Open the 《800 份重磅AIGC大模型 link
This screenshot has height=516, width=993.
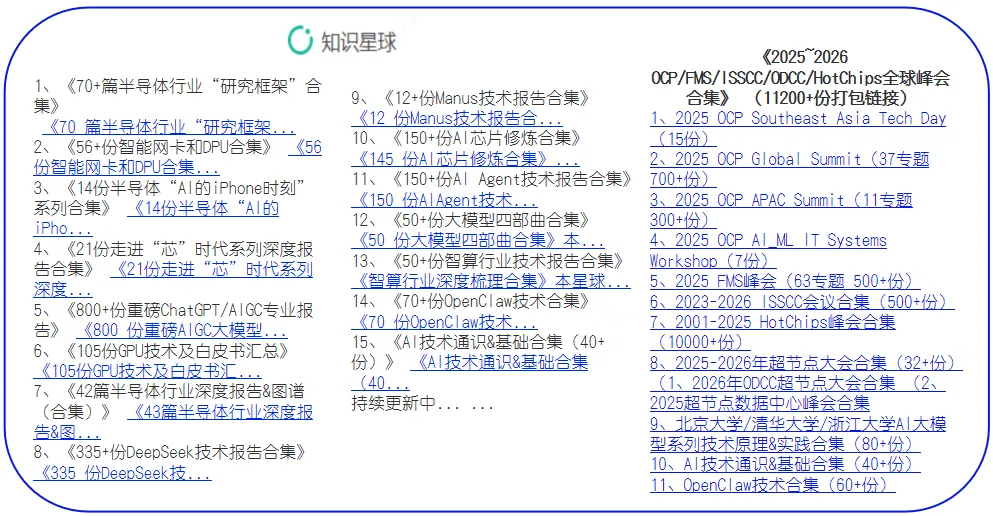tap(181, 330)
